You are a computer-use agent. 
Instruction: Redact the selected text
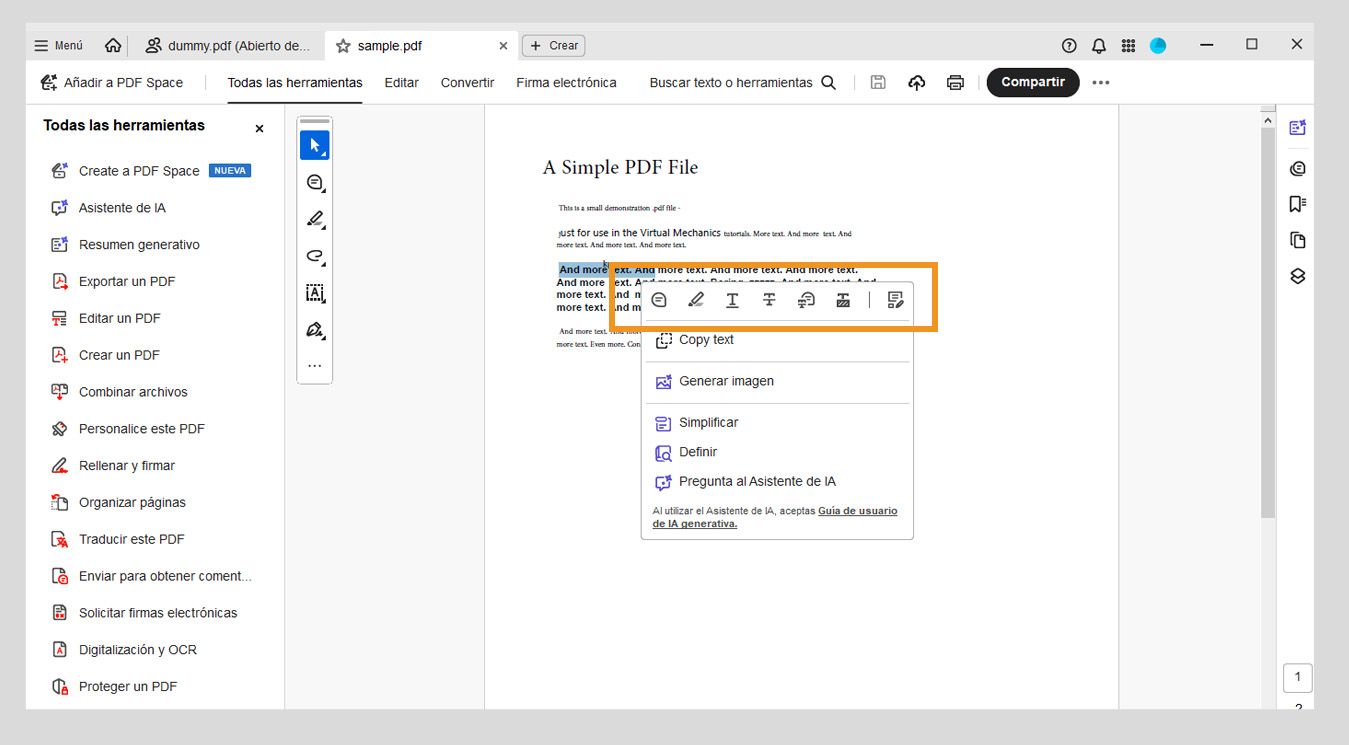tap(843, 300)
